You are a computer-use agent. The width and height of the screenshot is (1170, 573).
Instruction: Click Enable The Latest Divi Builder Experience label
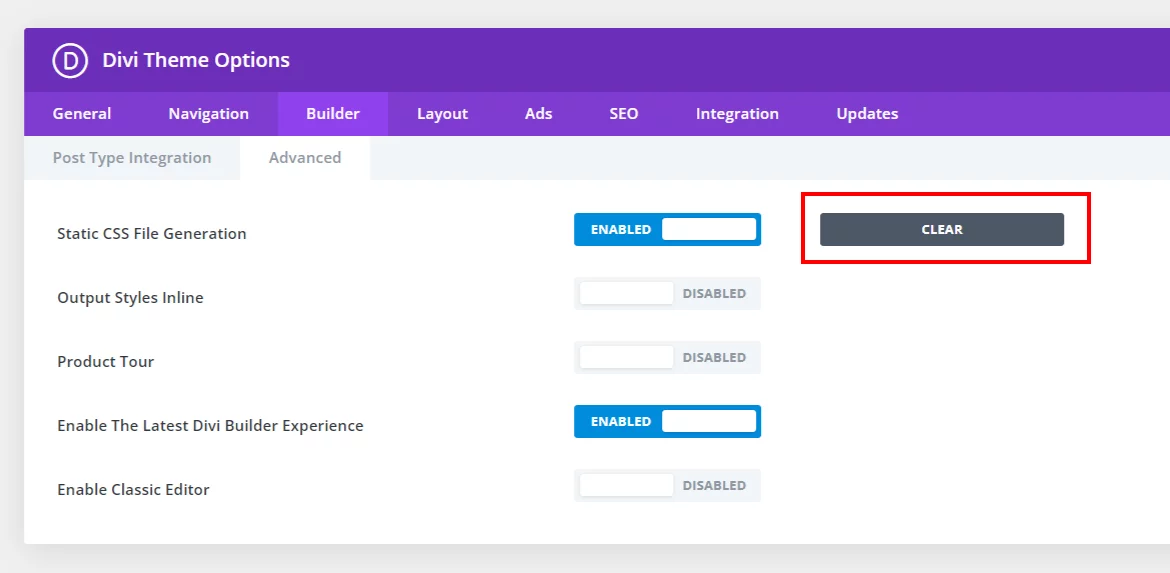click(210, 426)
